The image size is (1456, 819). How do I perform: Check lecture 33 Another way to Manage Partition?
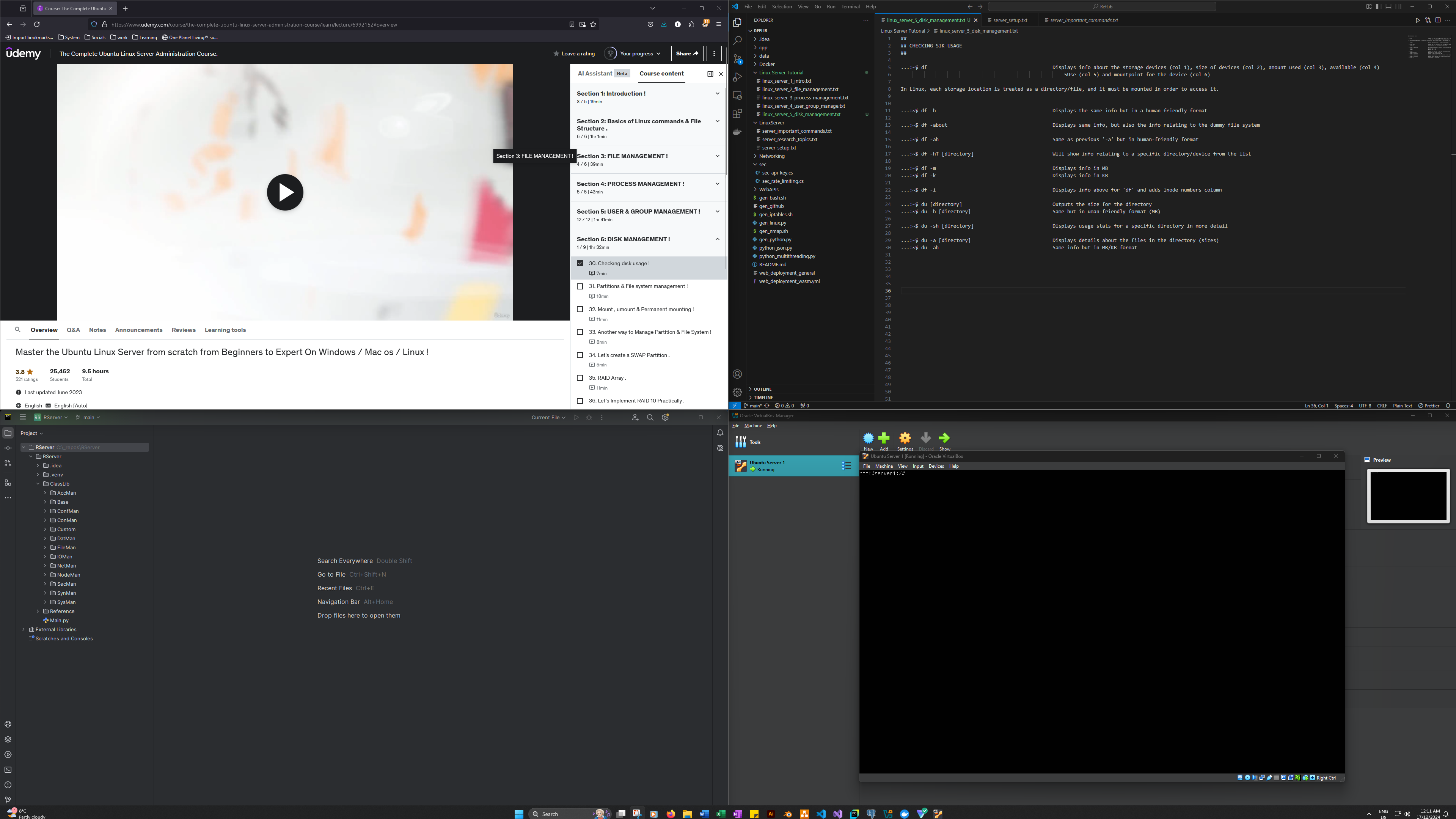tap(580, 332)
